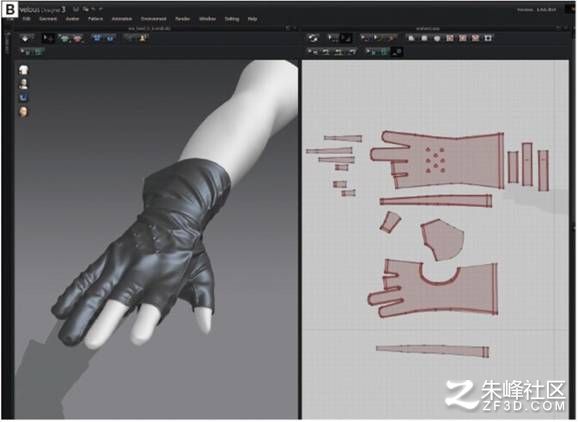
Task: Toggle the avatar display icon in 3D view
Action: (x=24, y=84)
